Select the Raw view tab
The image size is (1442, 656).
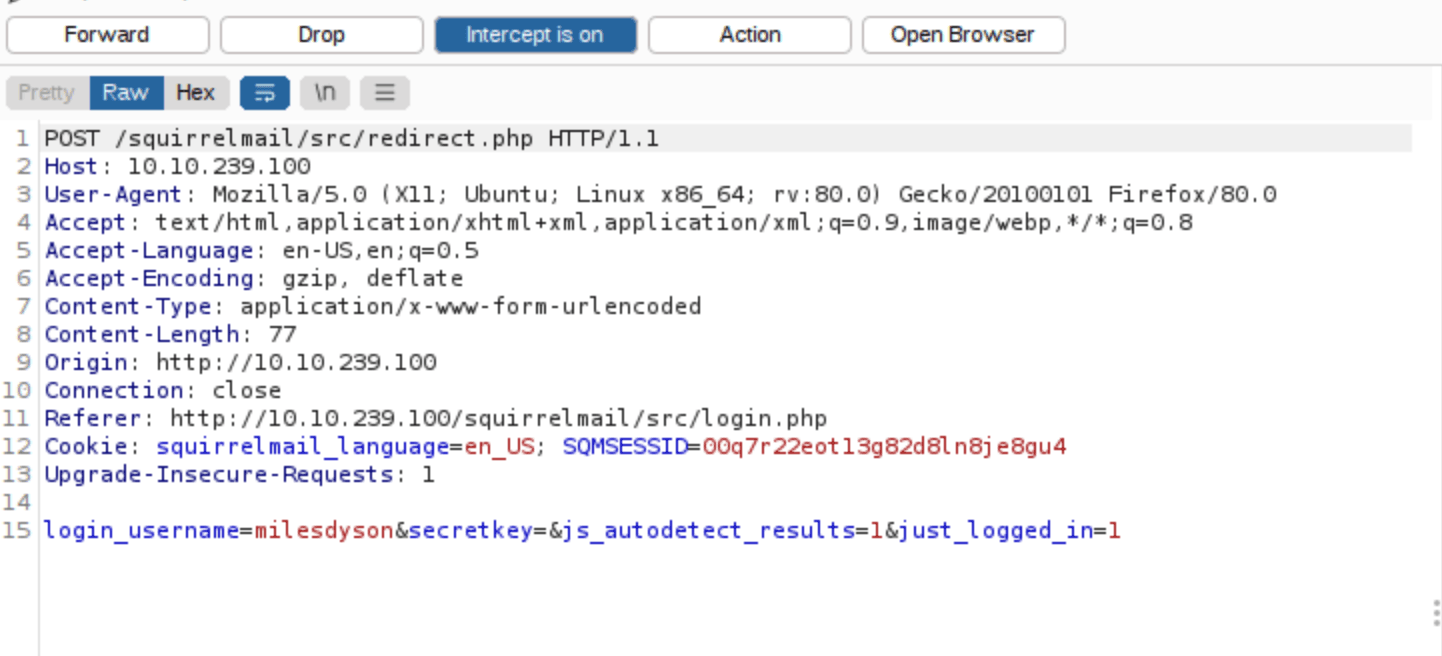125,92
